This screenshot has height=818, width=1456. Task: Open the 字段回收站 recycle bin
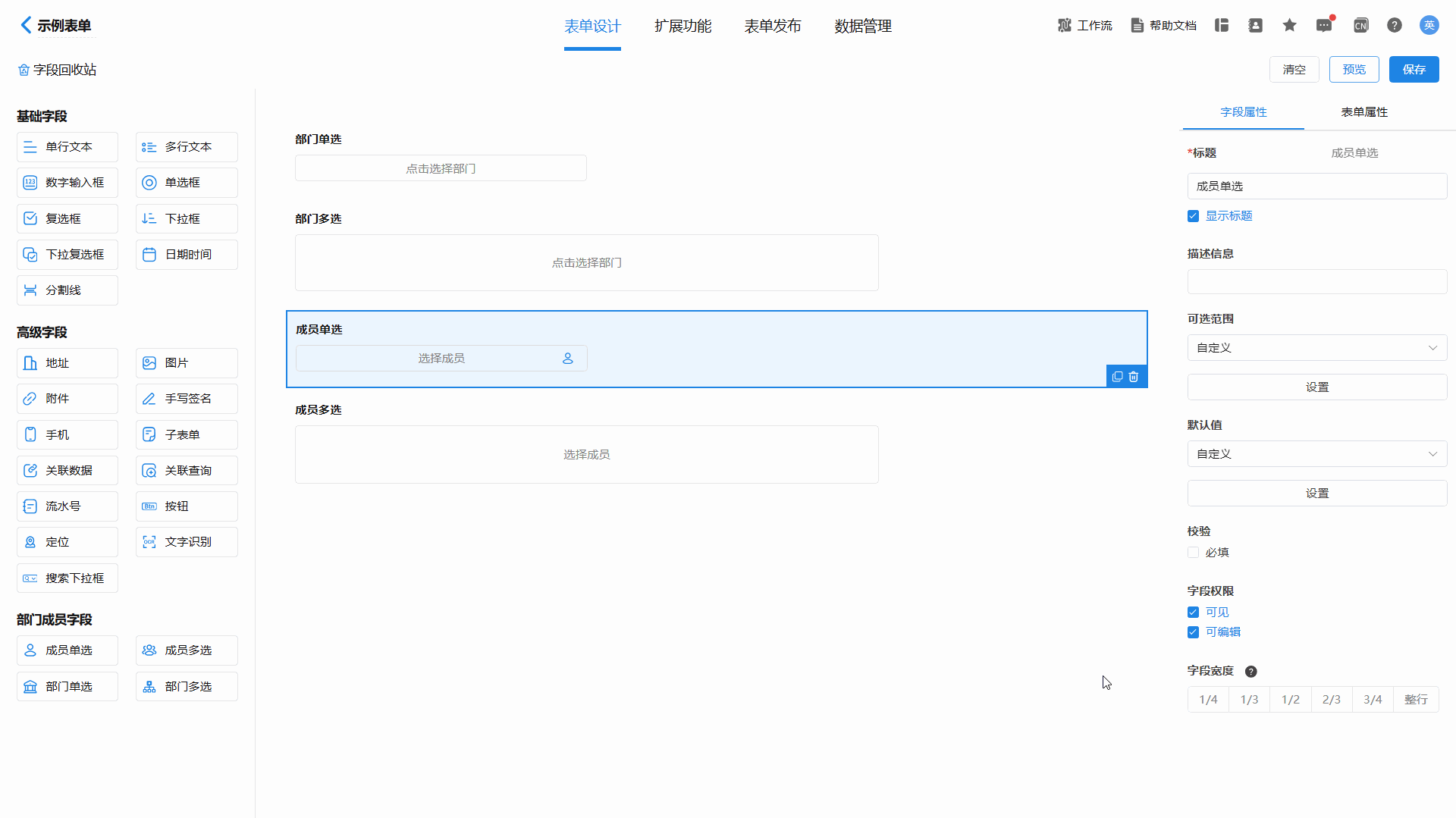click(x=58, y=70)
